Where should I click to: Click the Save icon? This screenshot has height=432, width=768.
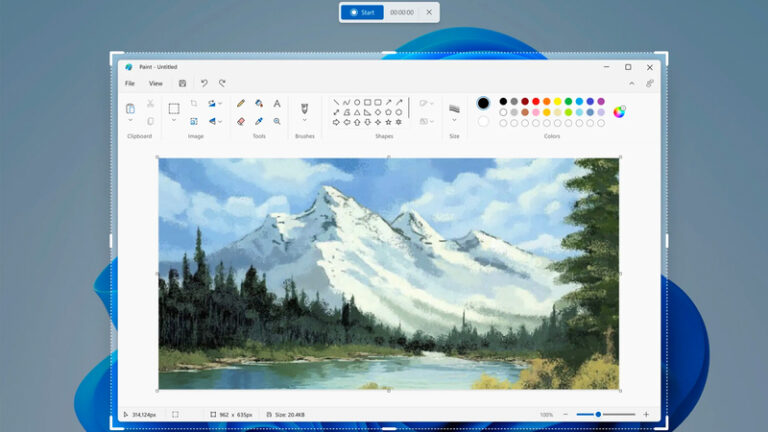182,84
